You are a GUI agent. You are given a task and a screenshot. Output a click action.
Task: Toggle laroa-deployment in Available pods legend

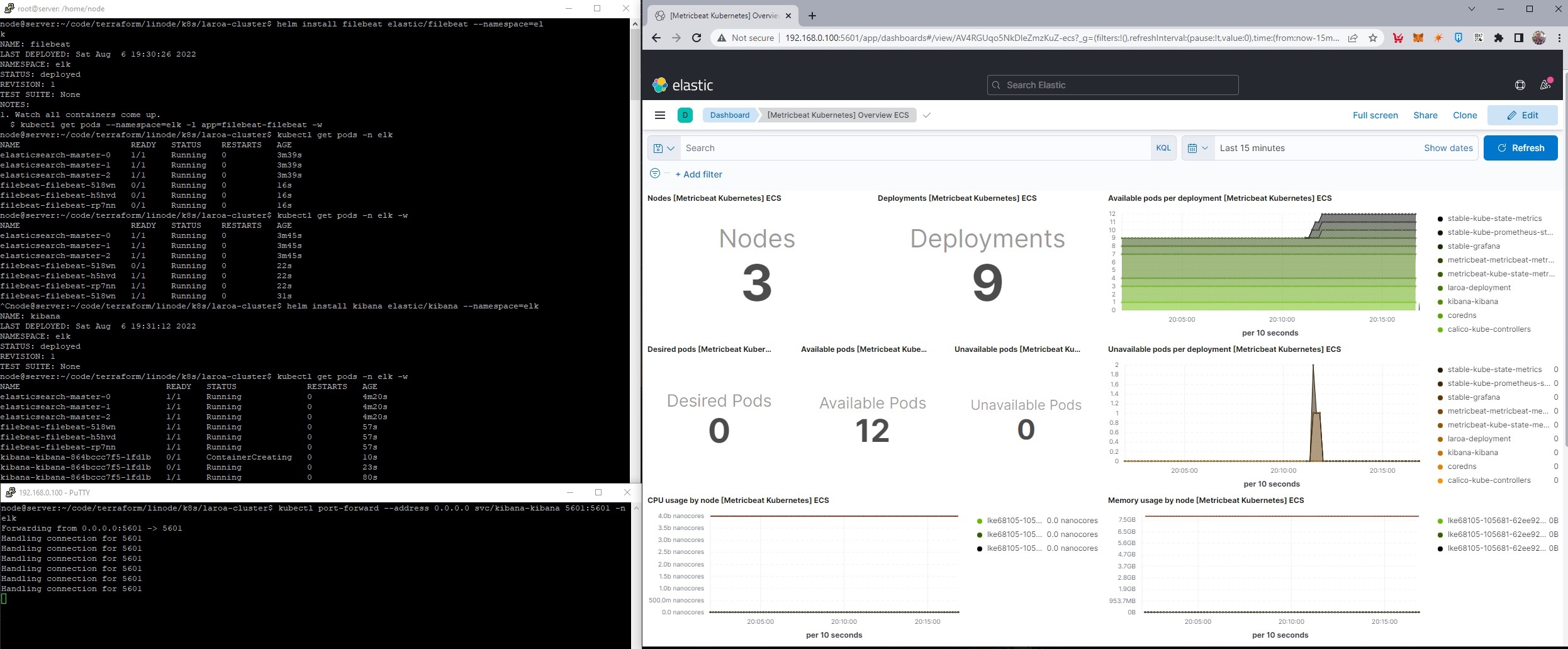pos(1479,288)
